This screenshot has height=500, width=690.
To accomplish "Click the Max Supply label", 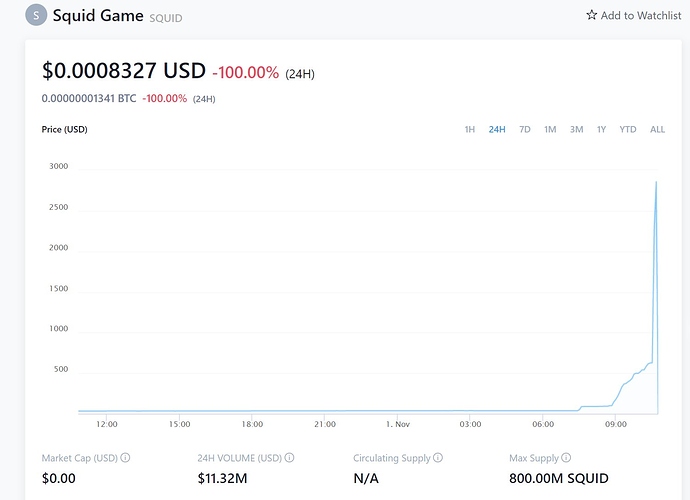I will 534,458.
